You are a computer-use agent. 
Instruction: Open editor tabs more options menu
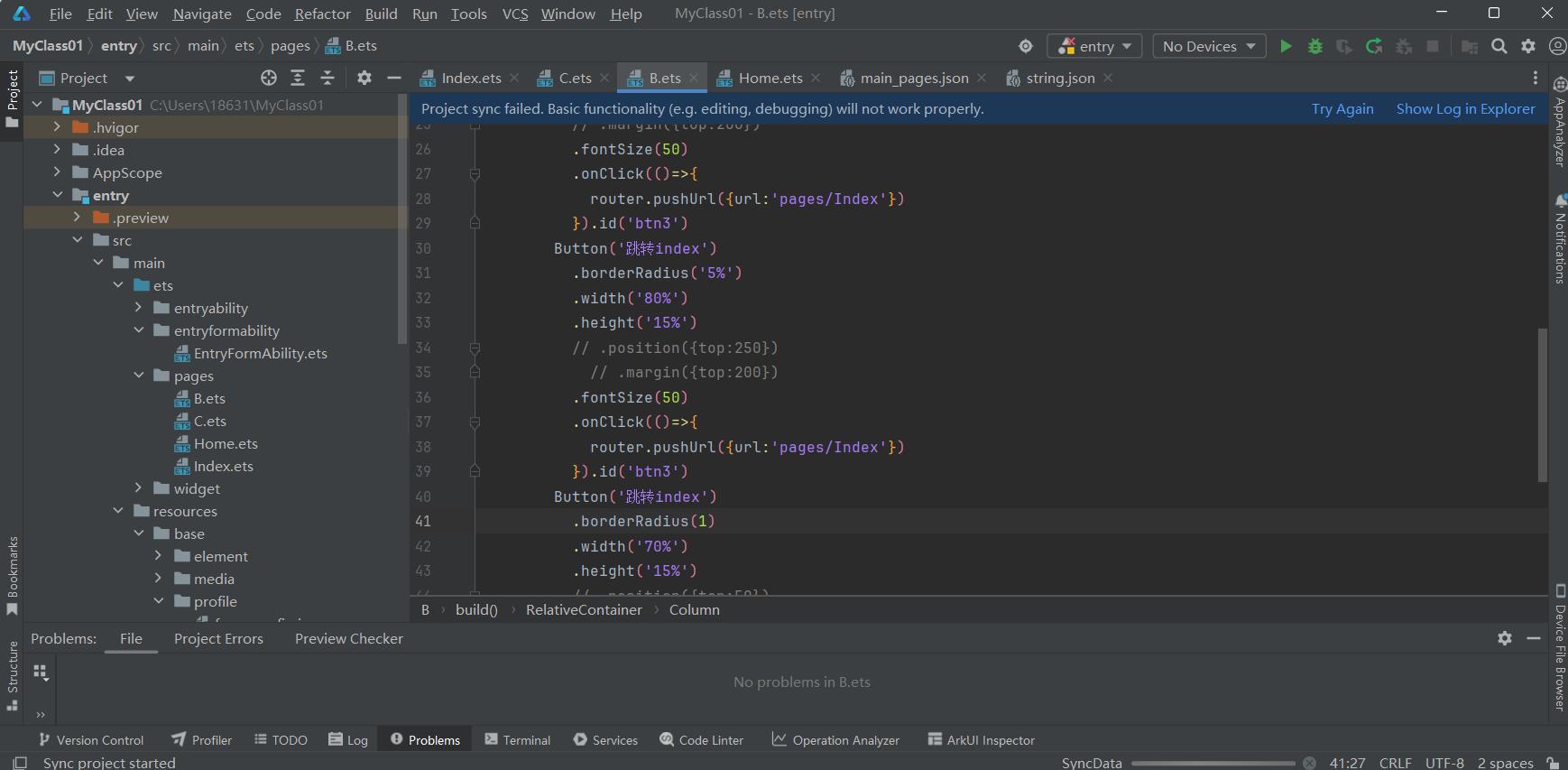coord(1535,78)
